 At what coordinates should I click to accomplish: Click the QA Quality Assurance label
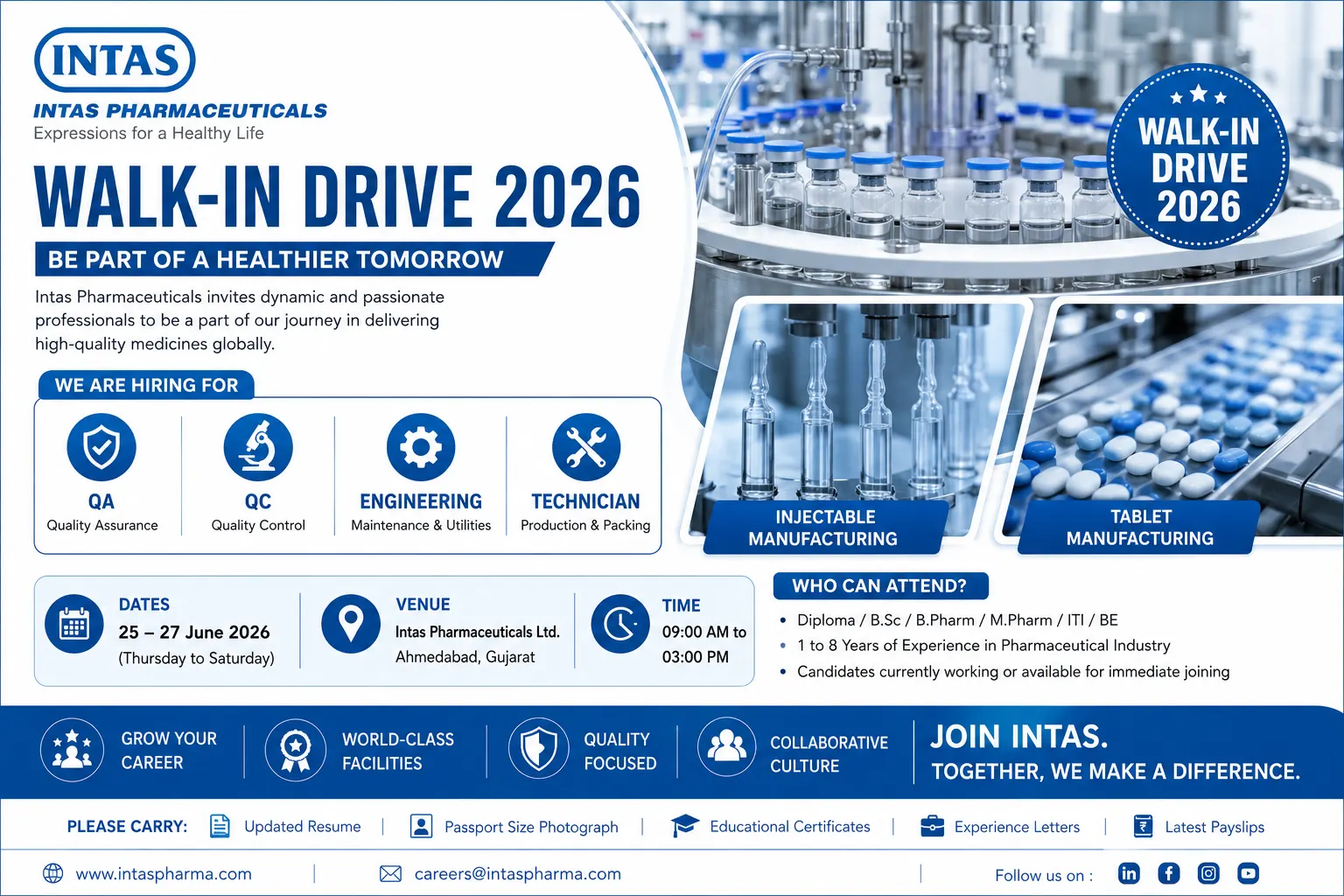[101, 512]
